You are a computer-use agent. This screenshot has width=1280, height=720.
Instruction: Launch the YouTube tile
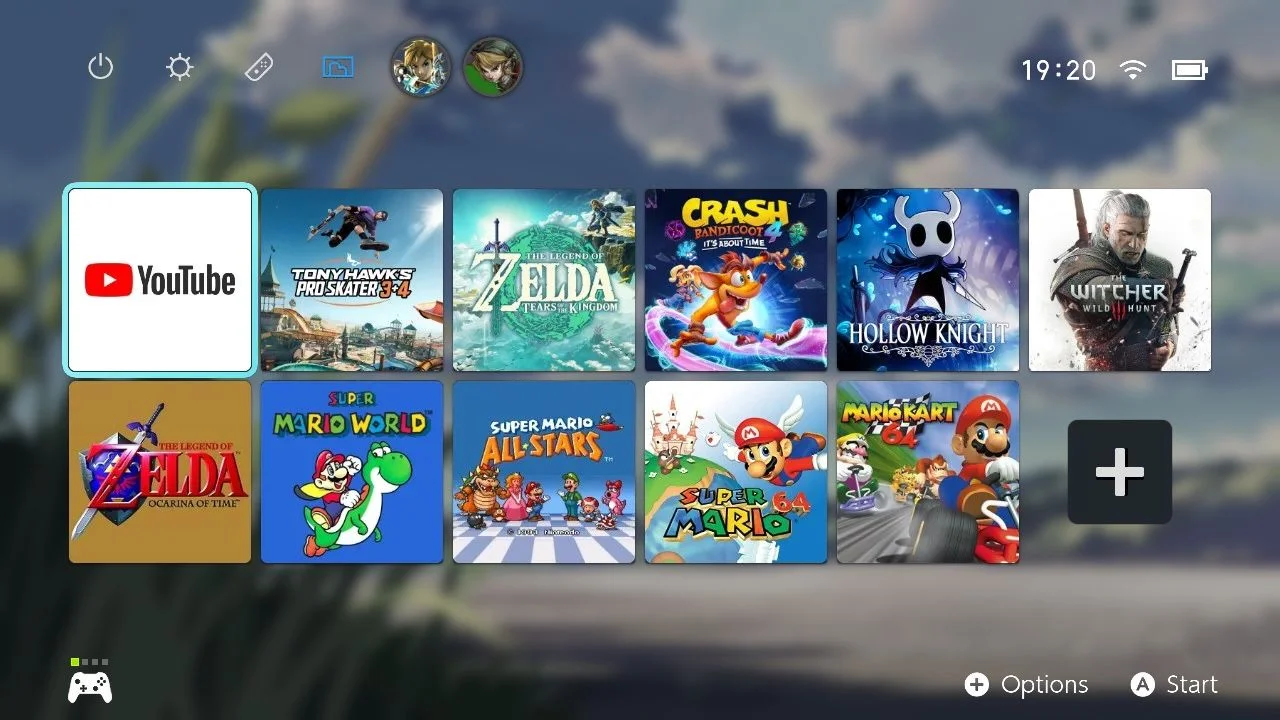pos(160,280)
